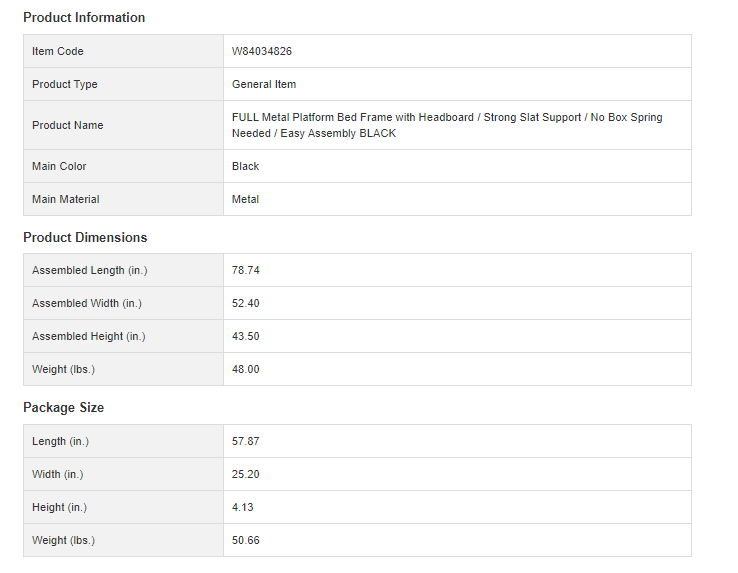Select package height value 4.13

pyautogui.click(x=243, y=507)
